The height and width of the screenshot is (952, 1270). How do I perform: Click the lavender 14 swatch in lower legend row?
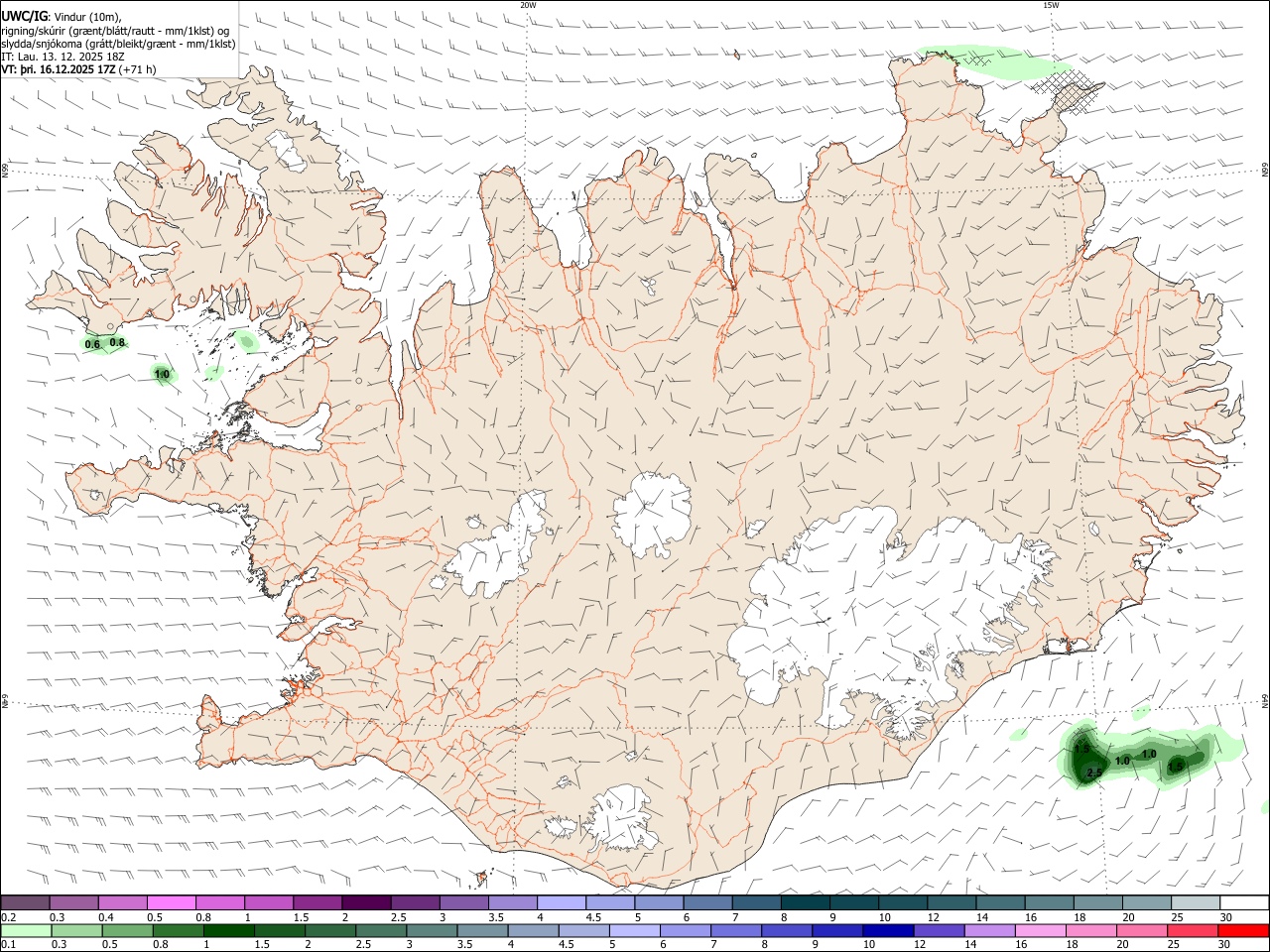989,930
